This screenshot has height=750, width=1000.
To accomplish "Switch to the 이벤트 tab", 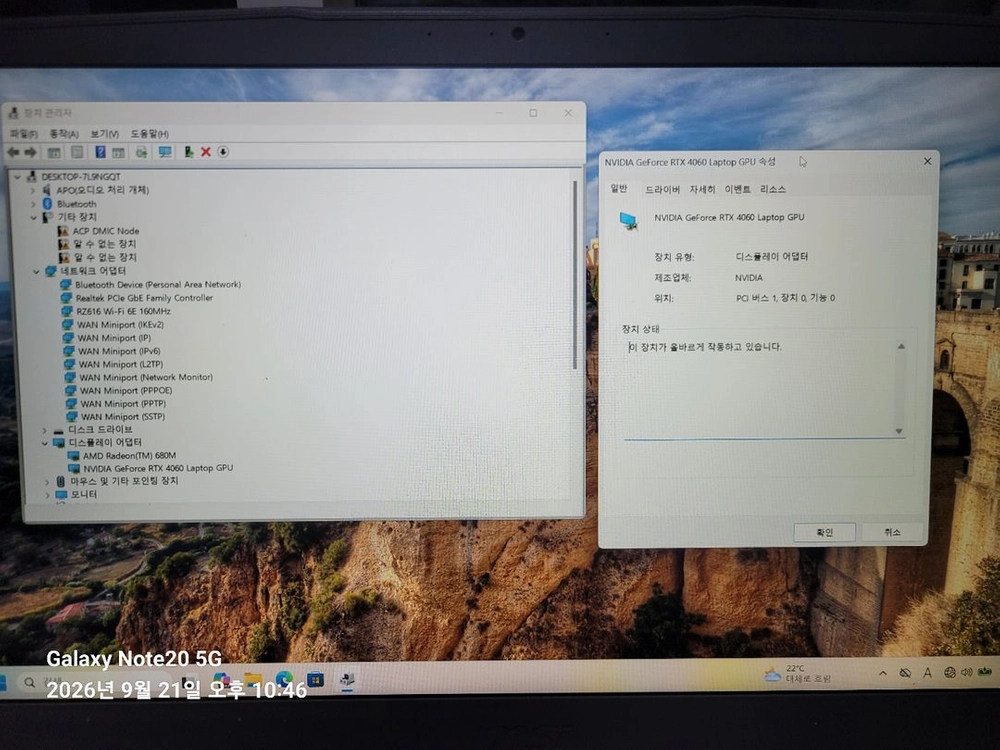I will click(737, 189).
